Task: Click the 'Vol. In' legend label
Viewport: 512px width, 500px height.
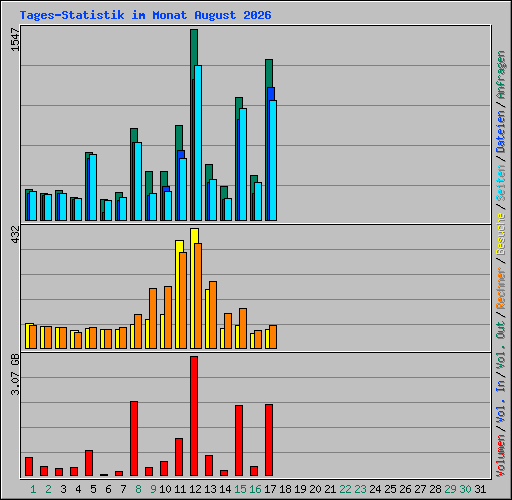Action: [500, 402]
